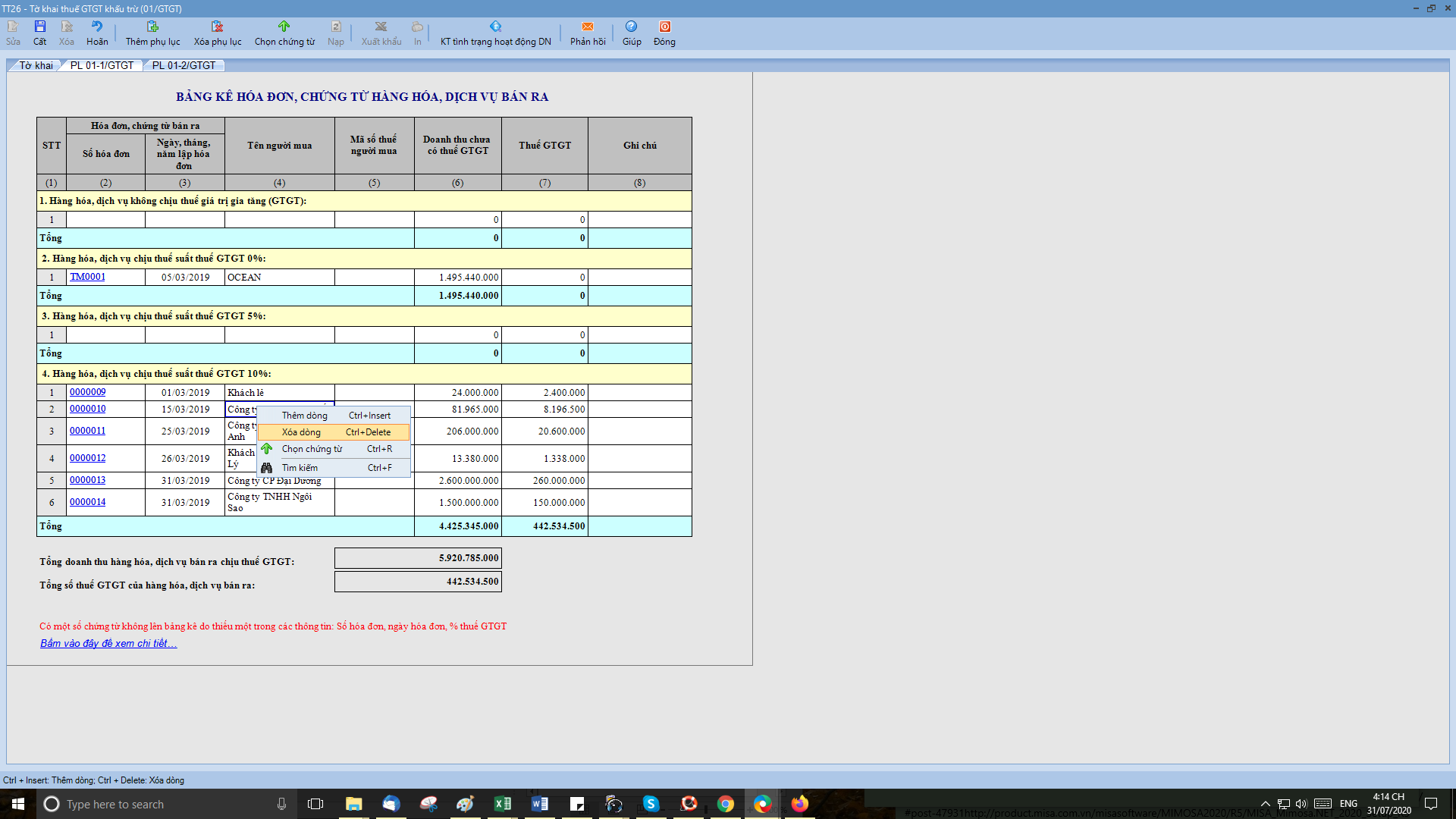Open invoice link TM0001

click(x=87, y=278)
